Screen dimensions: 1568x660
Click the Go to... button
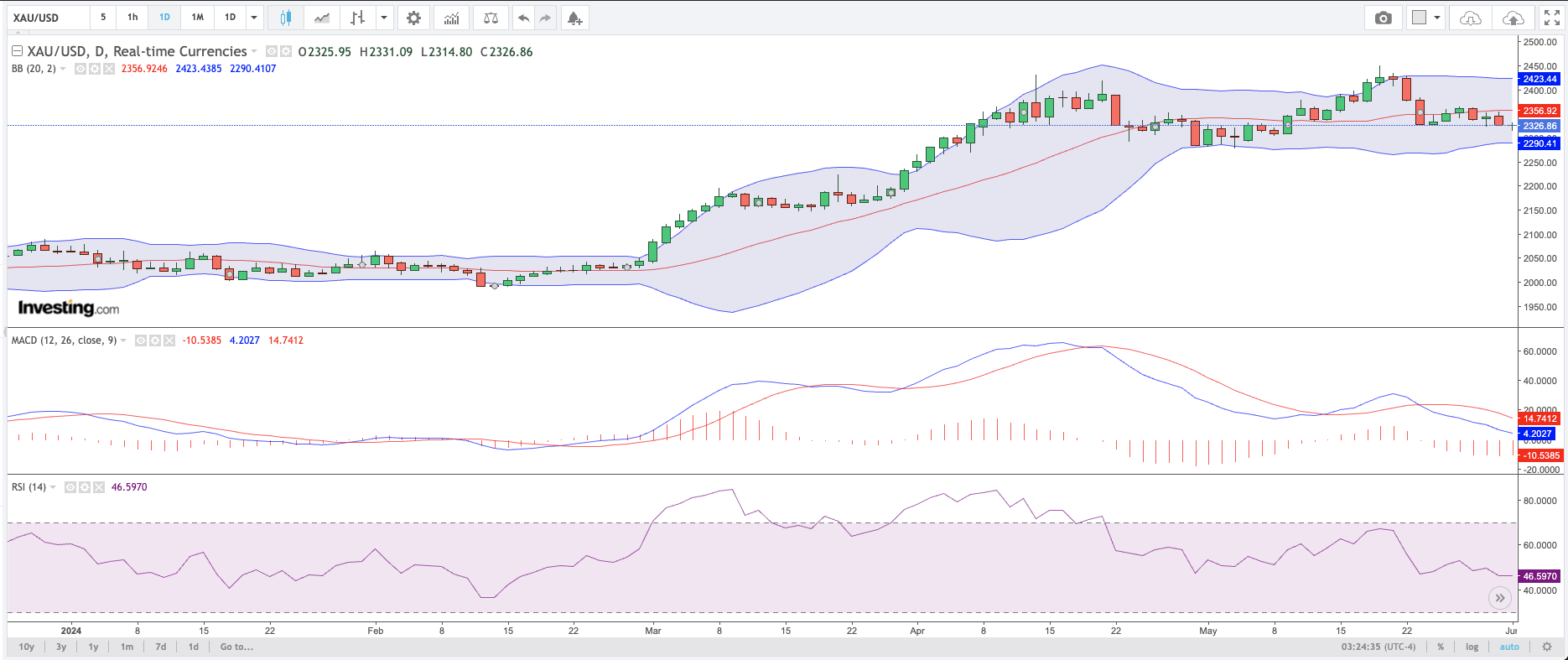click(x=236, y=647)
